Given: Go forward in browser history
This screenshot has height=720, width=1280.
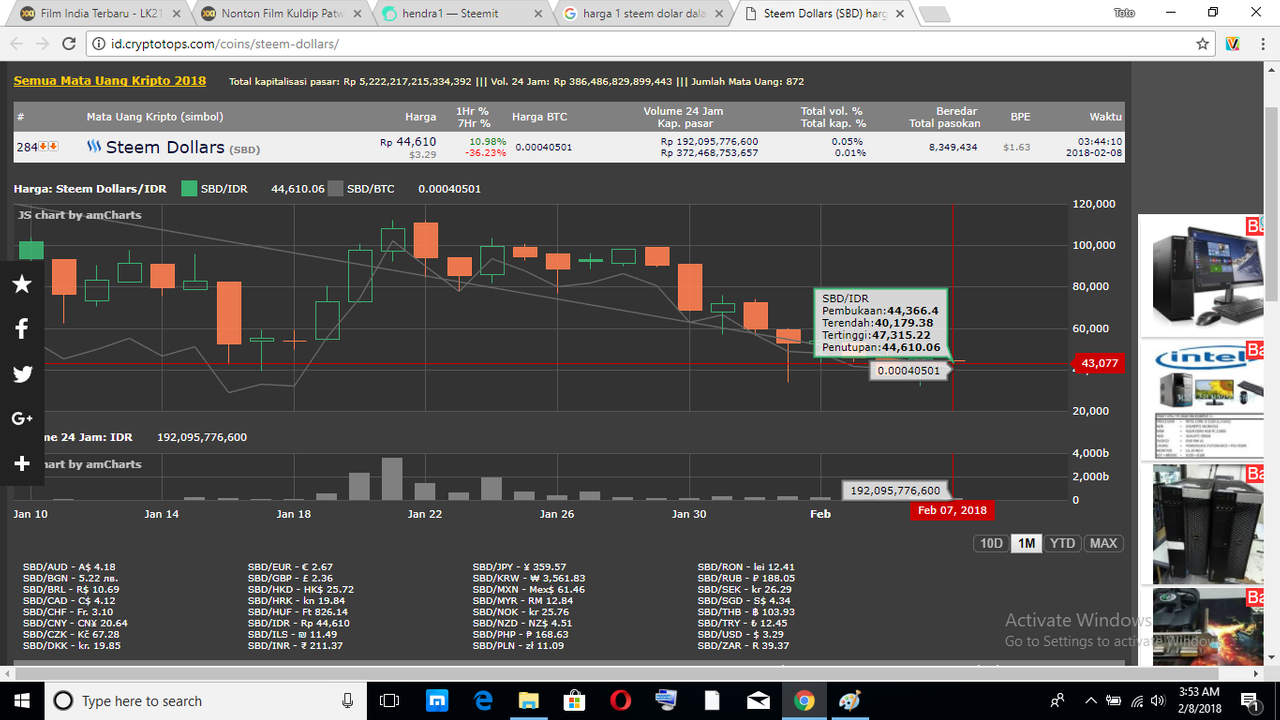Looking at the screenshot, I should 43,44.
